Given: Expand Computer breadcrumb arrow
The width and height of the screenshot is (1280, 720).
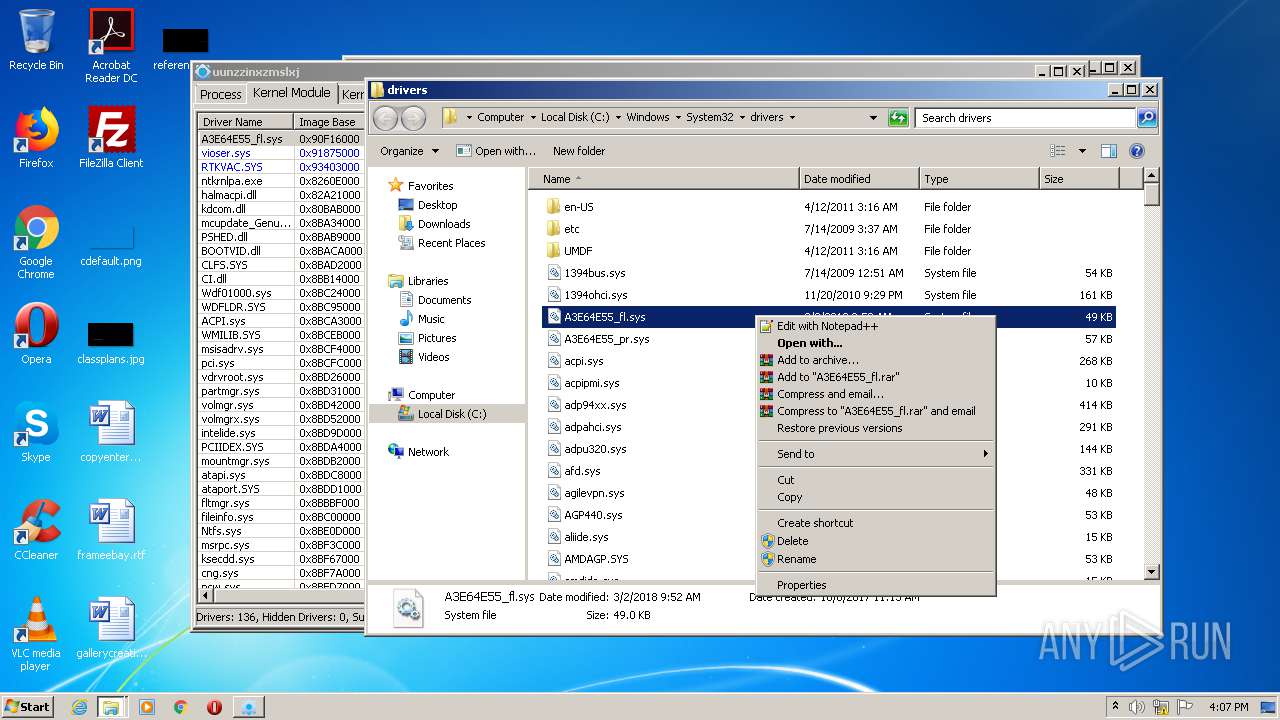Looking at the screenshot, I should click(532, 117).
